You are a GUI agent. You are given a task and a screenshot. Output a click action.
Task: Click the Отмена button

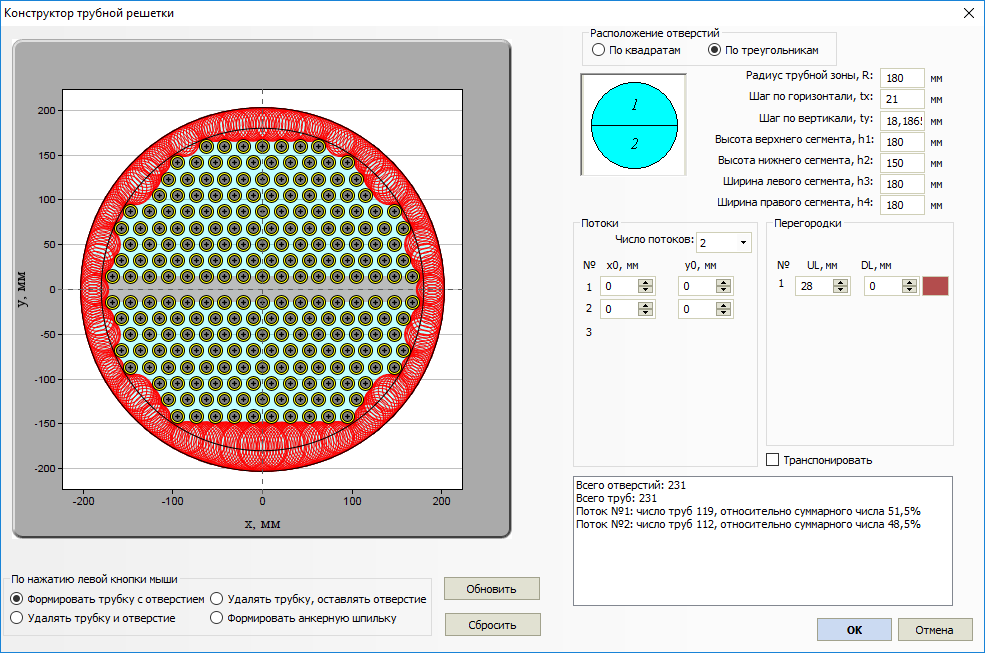pyautogui.click(x=935, y=630)
